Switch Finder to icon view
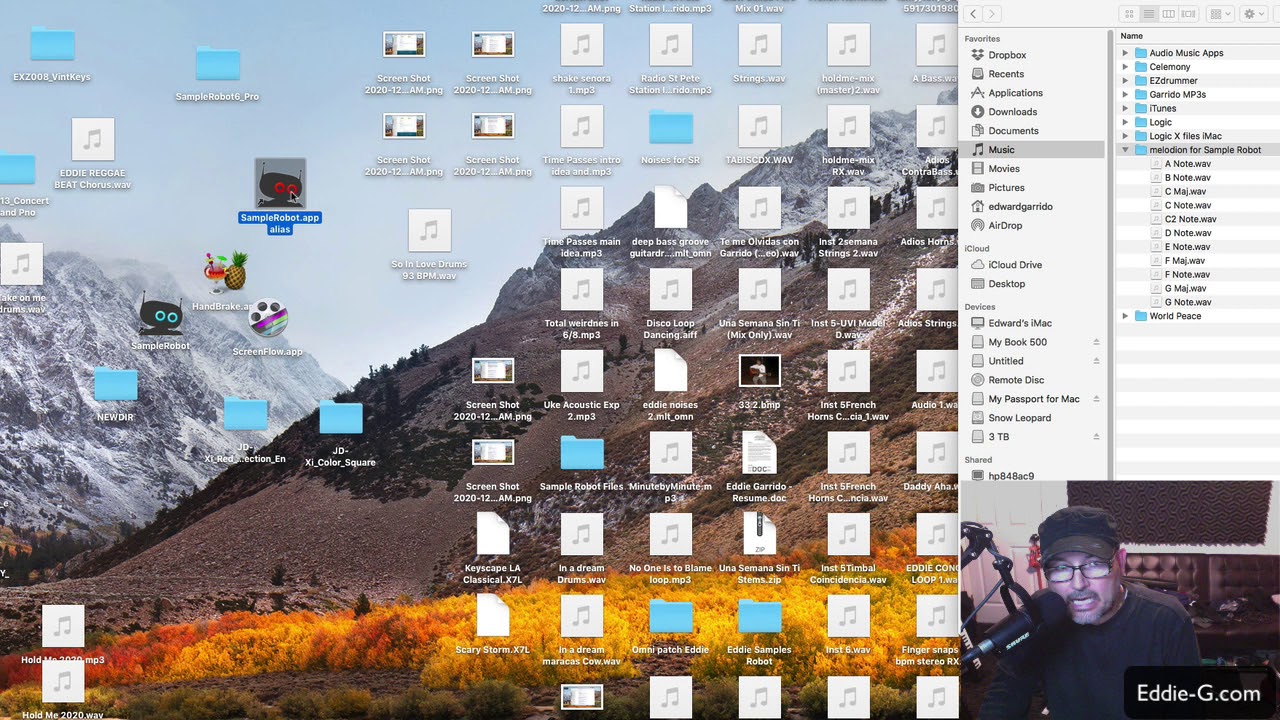The width and height of the screenshot is (1280, 720). coord(1129,14)
